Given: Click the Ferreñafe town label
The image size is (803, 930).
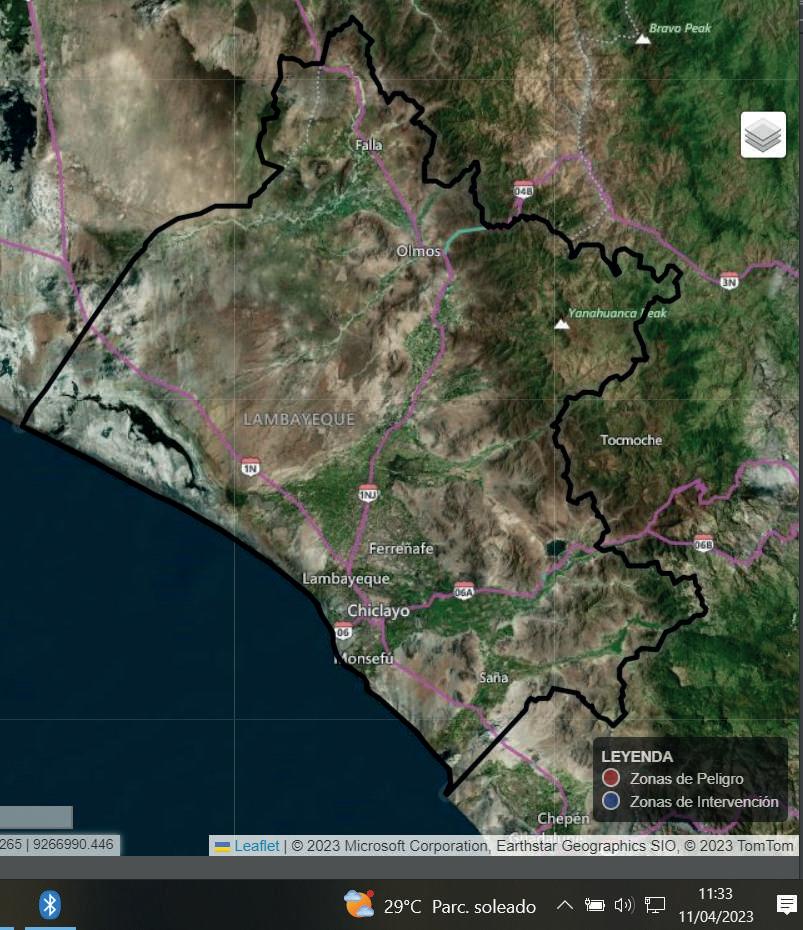Looking at the screenshot, I should (x=401, y=549).
